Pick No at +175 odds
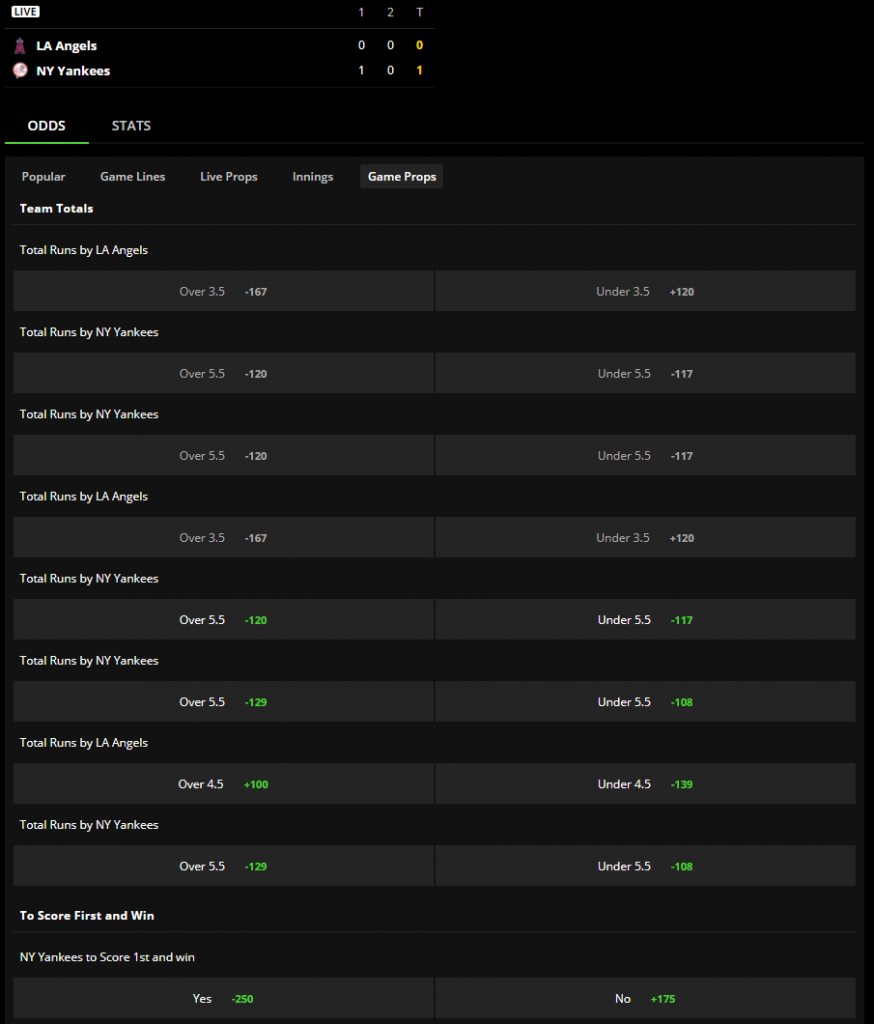Screen dimensions: 874x1024 645,998
